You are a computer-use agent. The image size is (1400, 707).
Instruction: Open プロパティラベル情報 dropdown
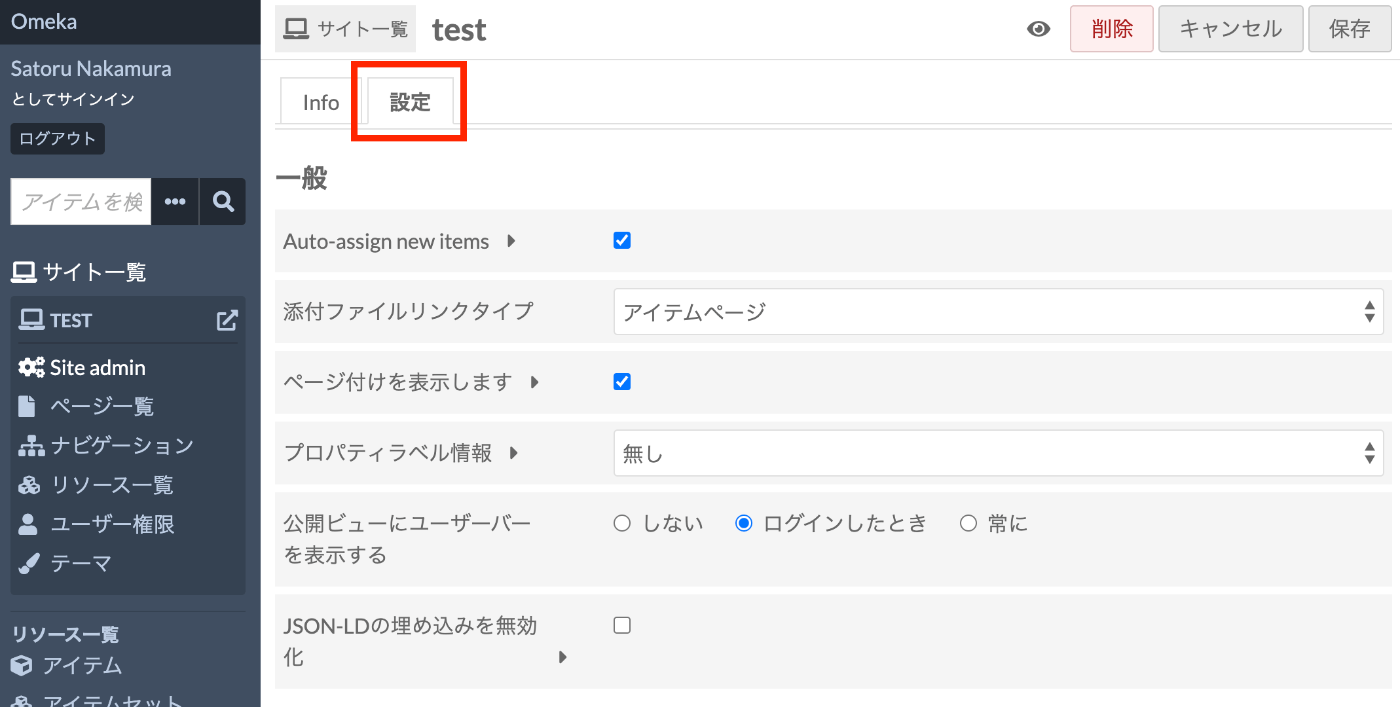[999, 453]
